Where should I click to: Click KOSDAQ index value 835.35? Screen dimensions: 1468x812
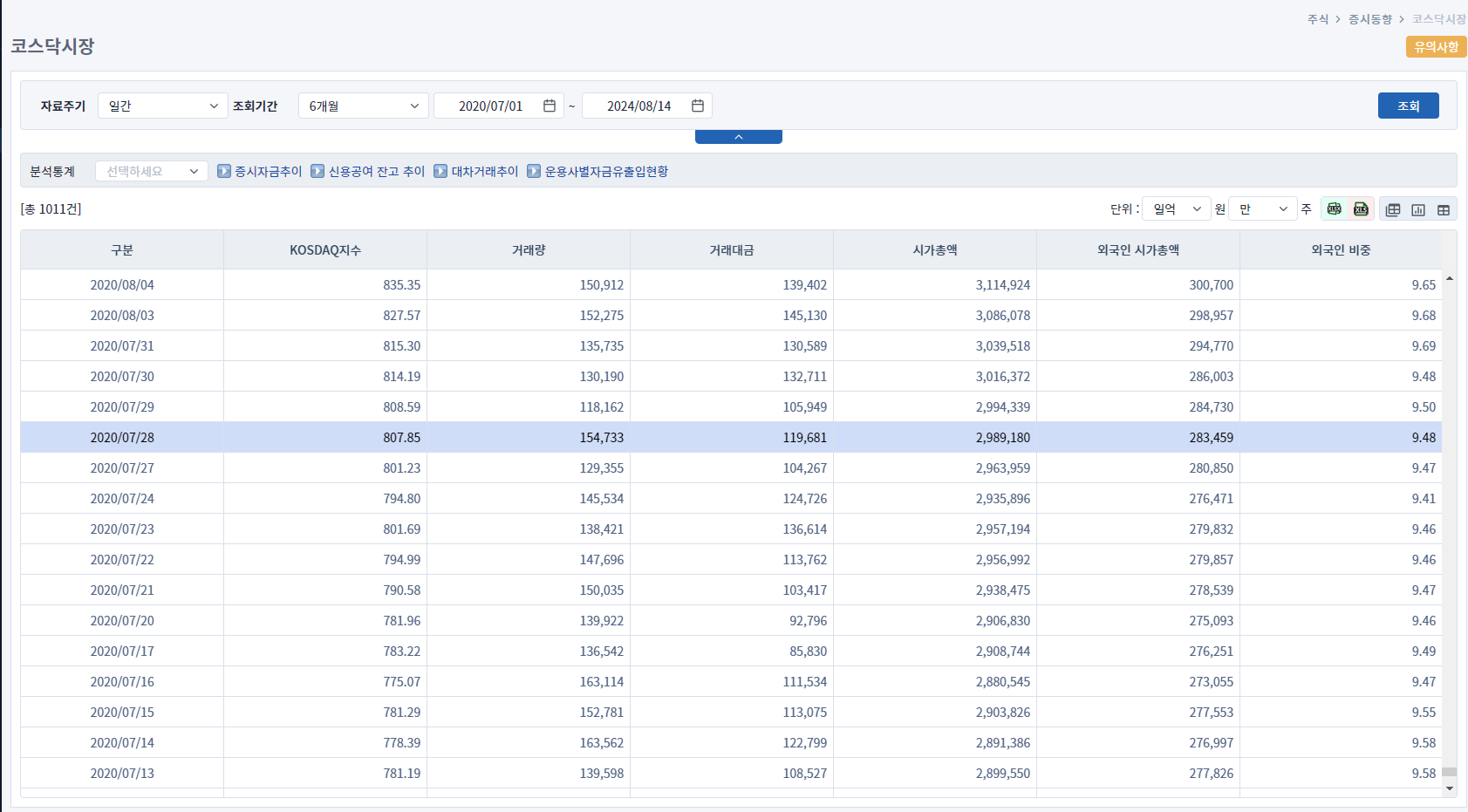pyautogui.click(x=401, y=284)
